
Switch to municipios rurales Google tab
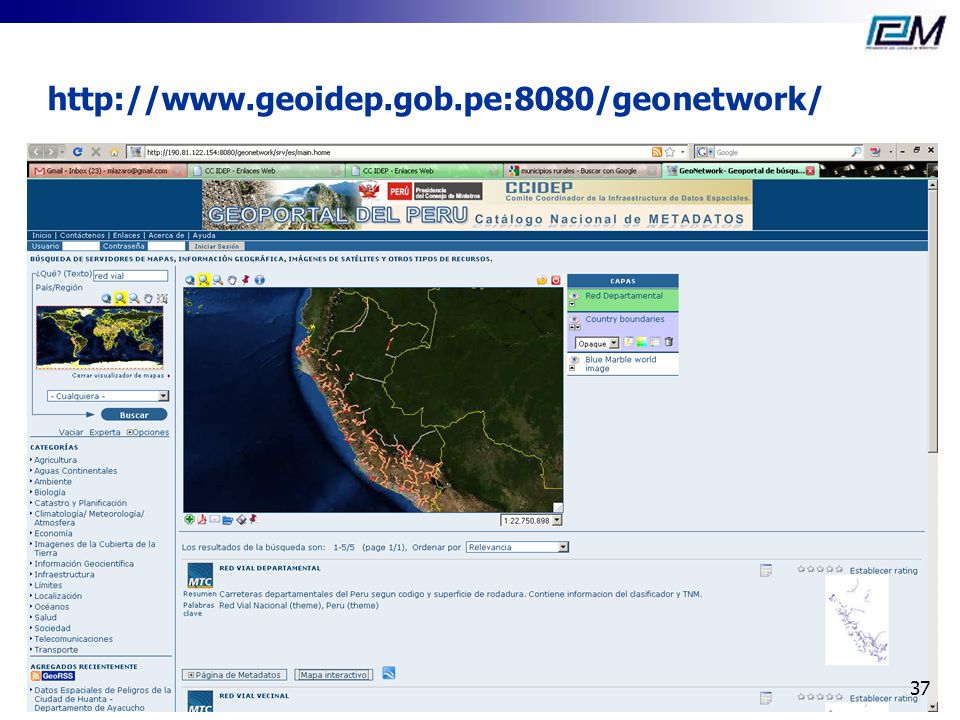[582, 171]
